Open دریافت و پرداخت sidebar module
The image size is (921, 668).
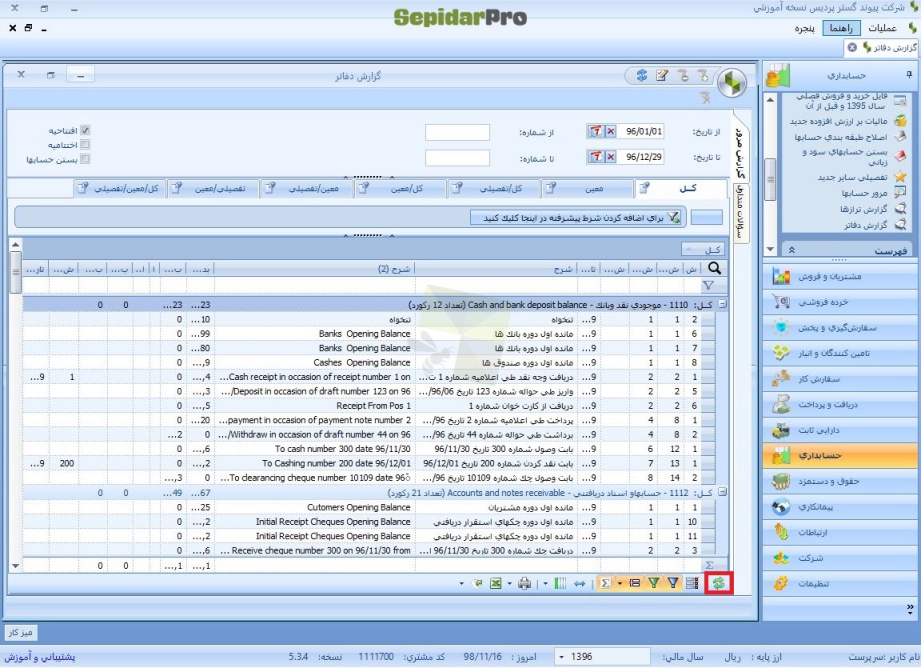coord(840,405)
